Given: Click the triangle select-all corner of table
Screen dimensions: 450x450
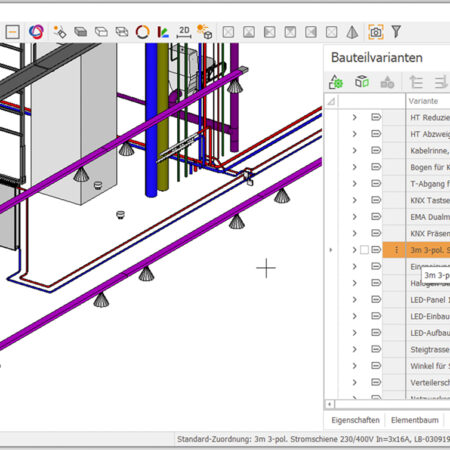Looking at the screenshot, I should pos(331,101).
